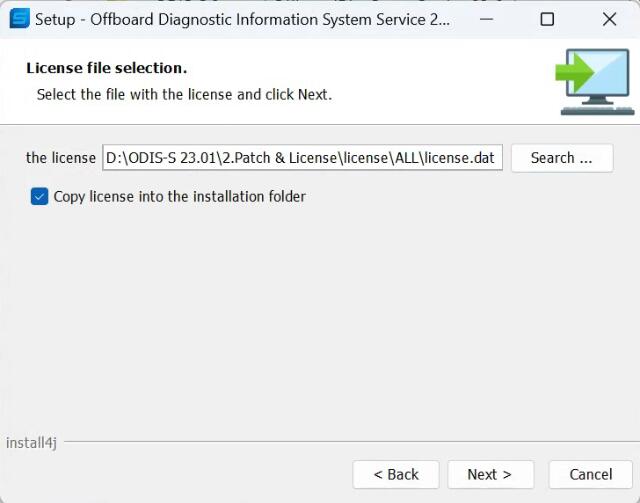This screenshot has height=503, width=640.
Task: Focus the license file path field
Action: coord(302,158)
